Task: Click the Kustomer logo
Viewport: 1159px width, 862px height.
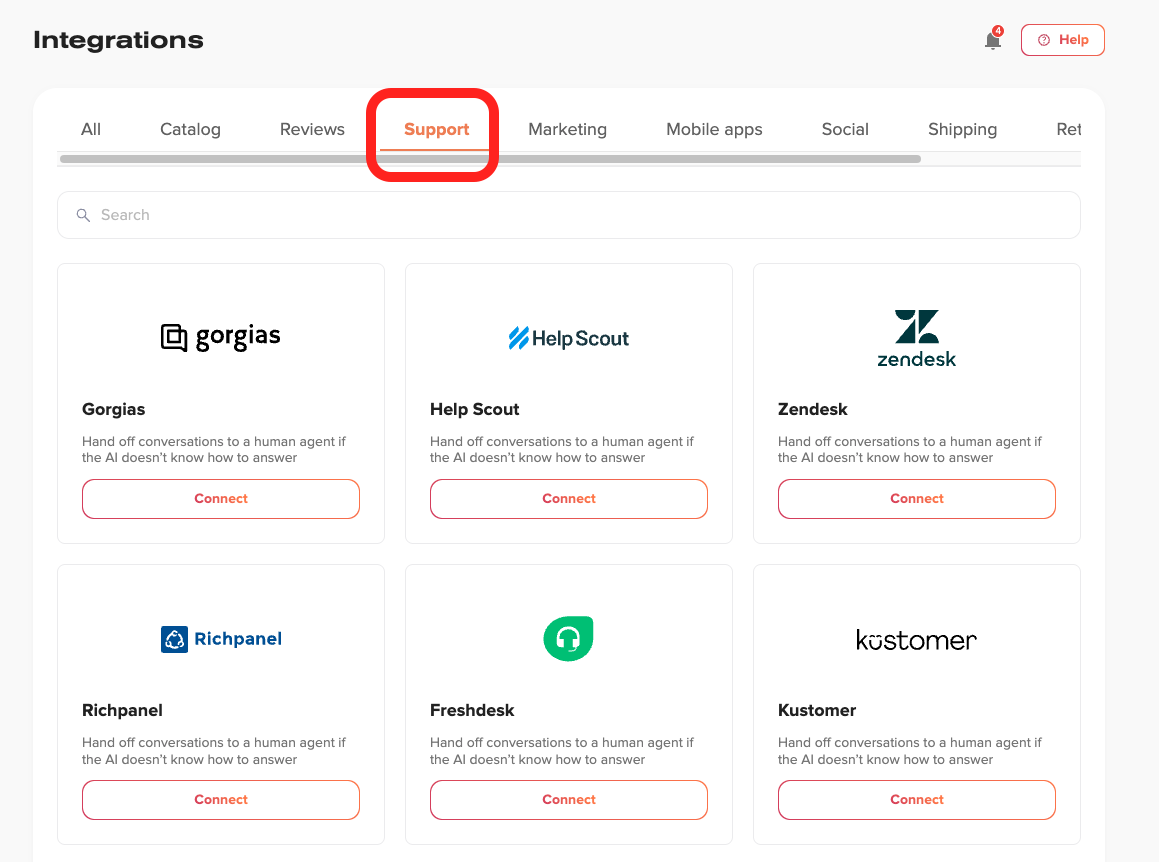Action: 917,639
